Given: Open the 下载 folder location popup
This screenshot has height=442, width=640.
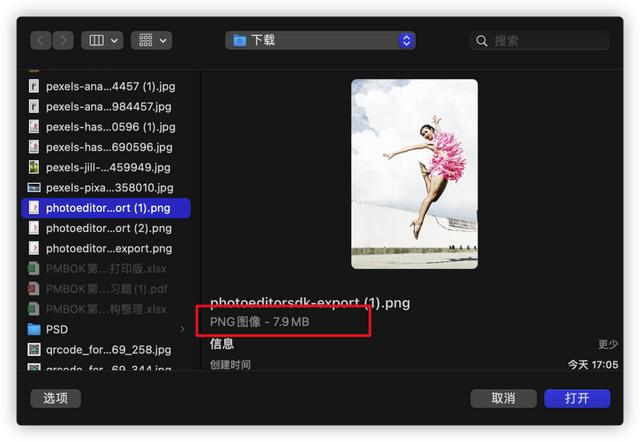Looking at the screenshot, I should pos(320,40).
